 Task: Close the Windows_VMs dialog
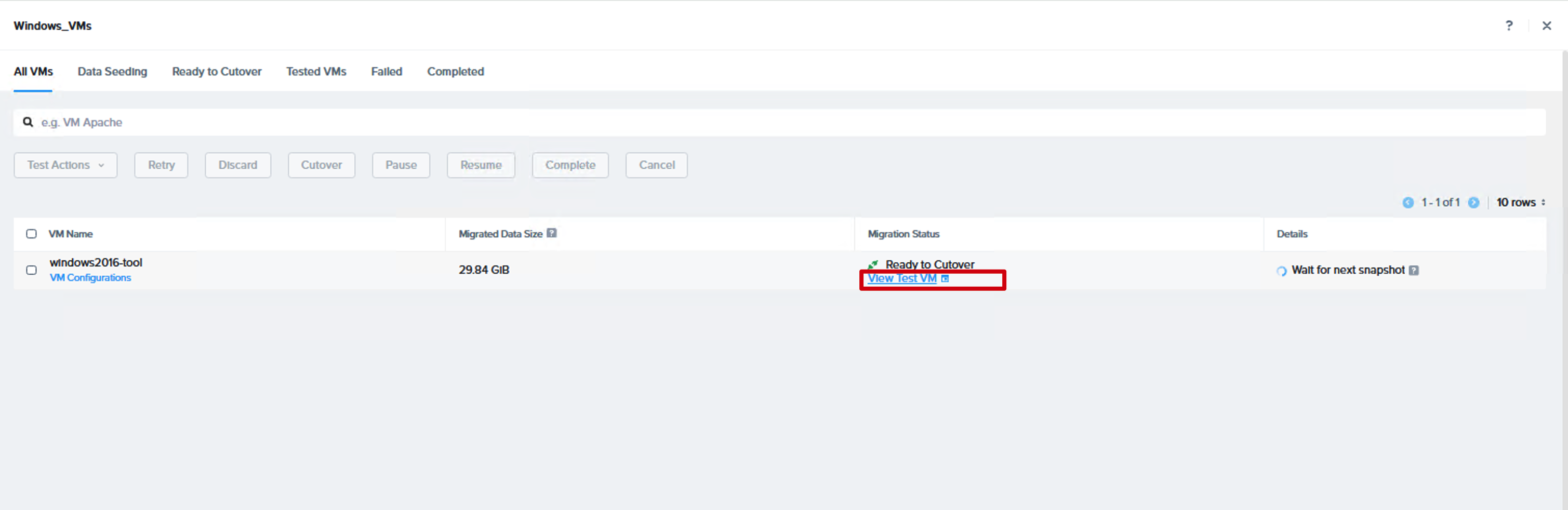pos(1546,25)
